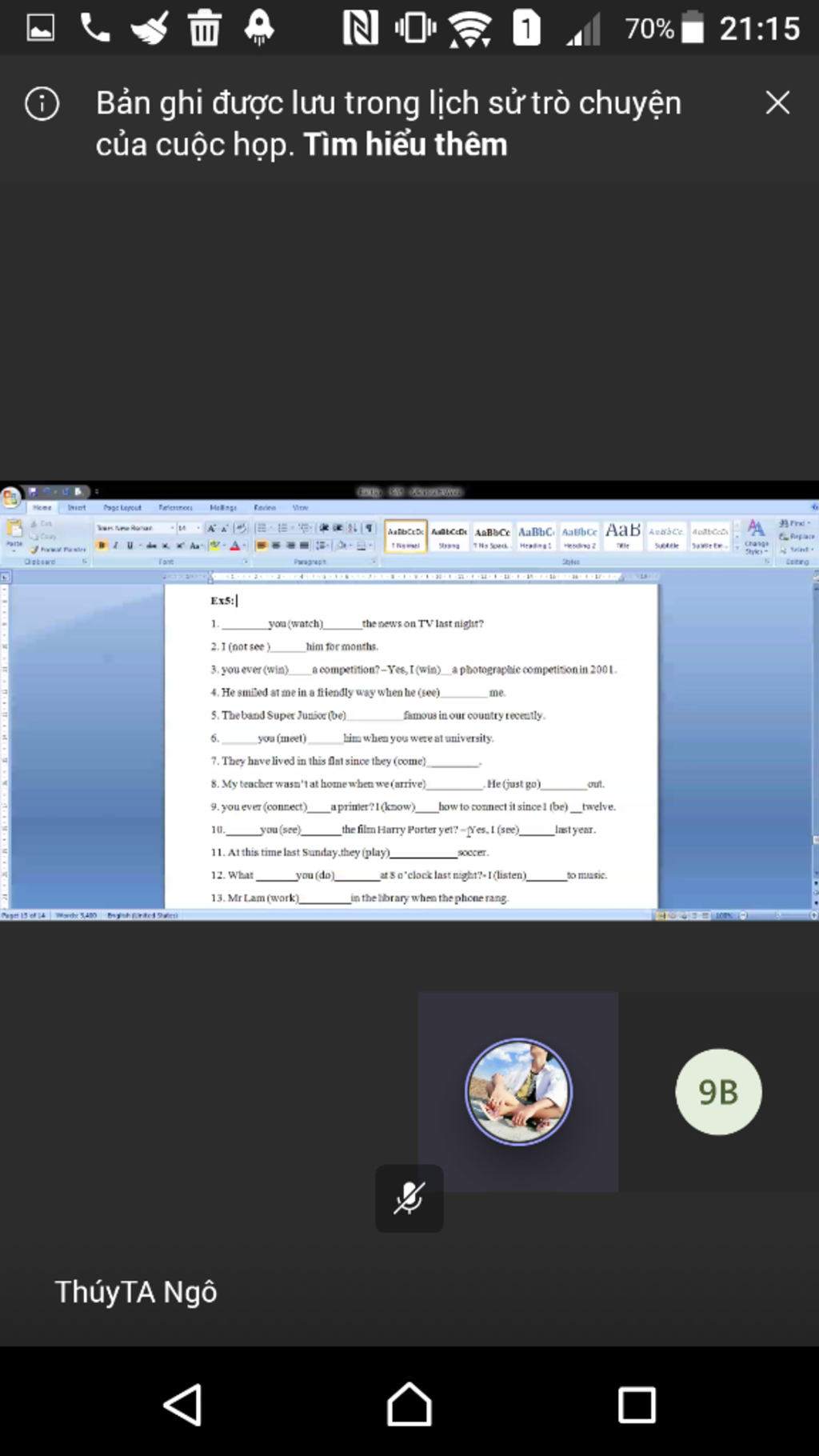819x1456 pixels.
Task: Click the Clear Formatting icon
Action: pyautogui.click(x=241, y=528)
